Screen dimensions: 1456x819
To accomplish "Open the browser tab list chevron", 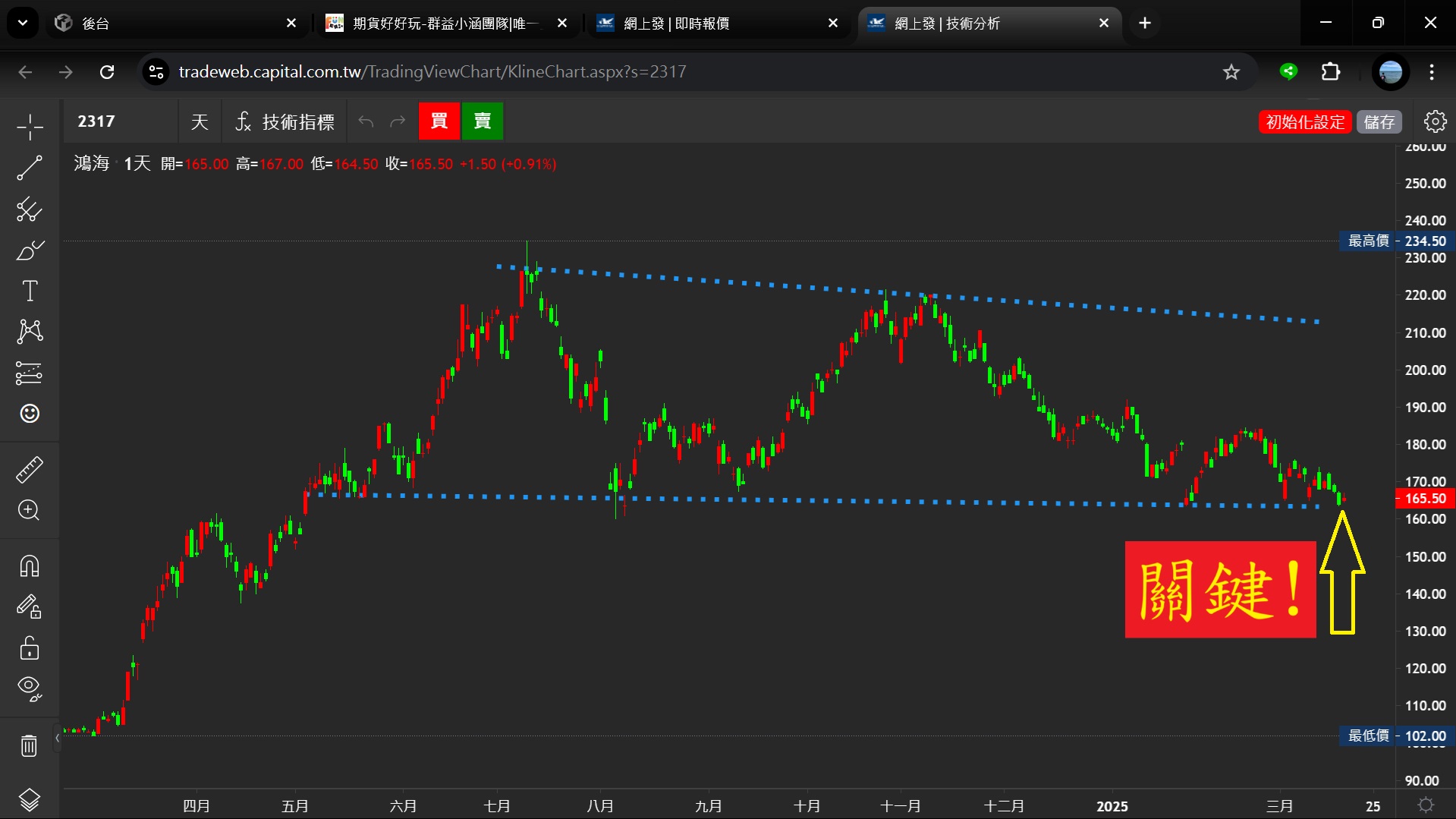I will [23, 23].
